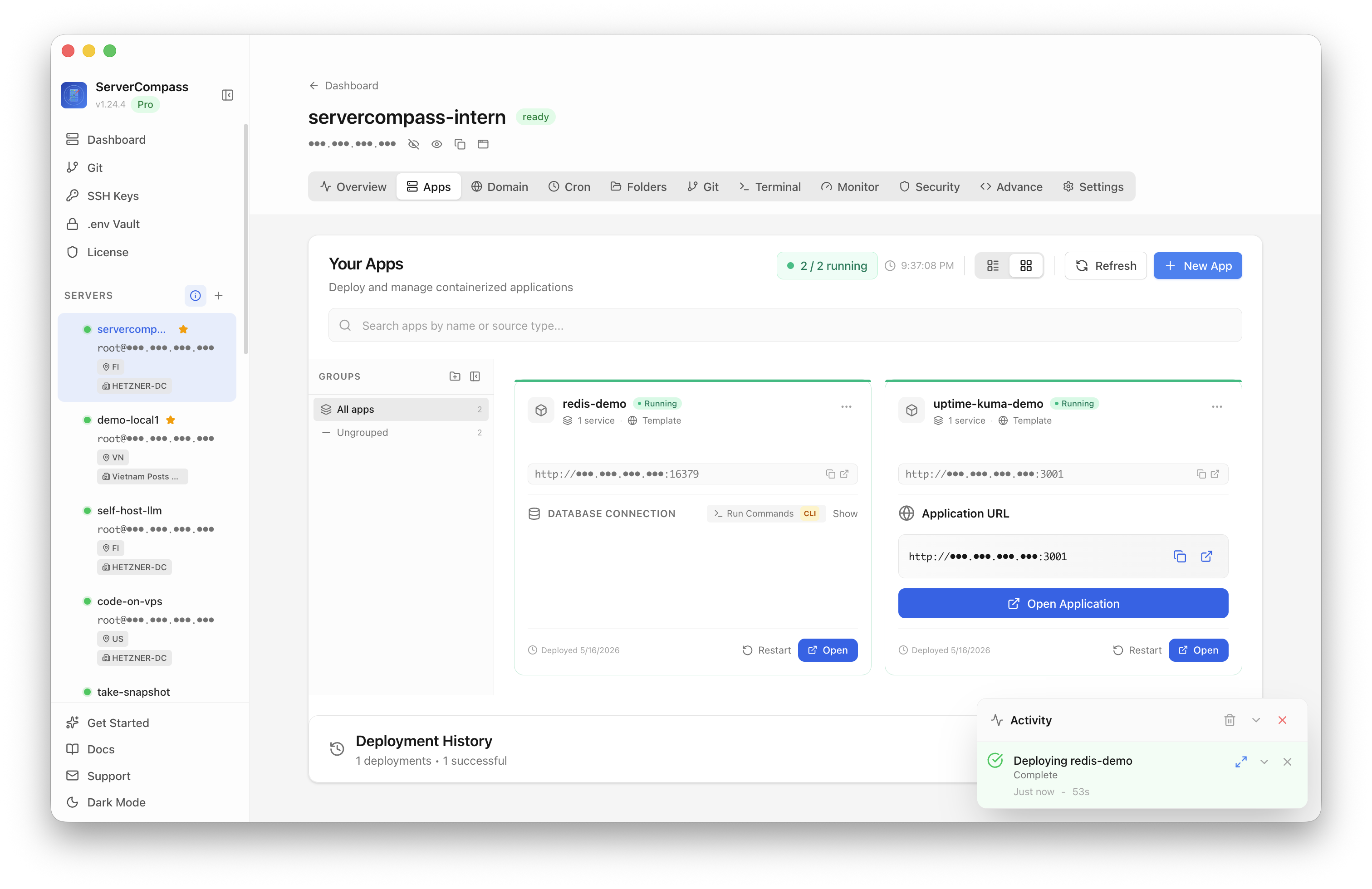Add a new server with plus icon
Image resolution: width=1372 pixels, height=889 pixels.
tap(219, 296)
